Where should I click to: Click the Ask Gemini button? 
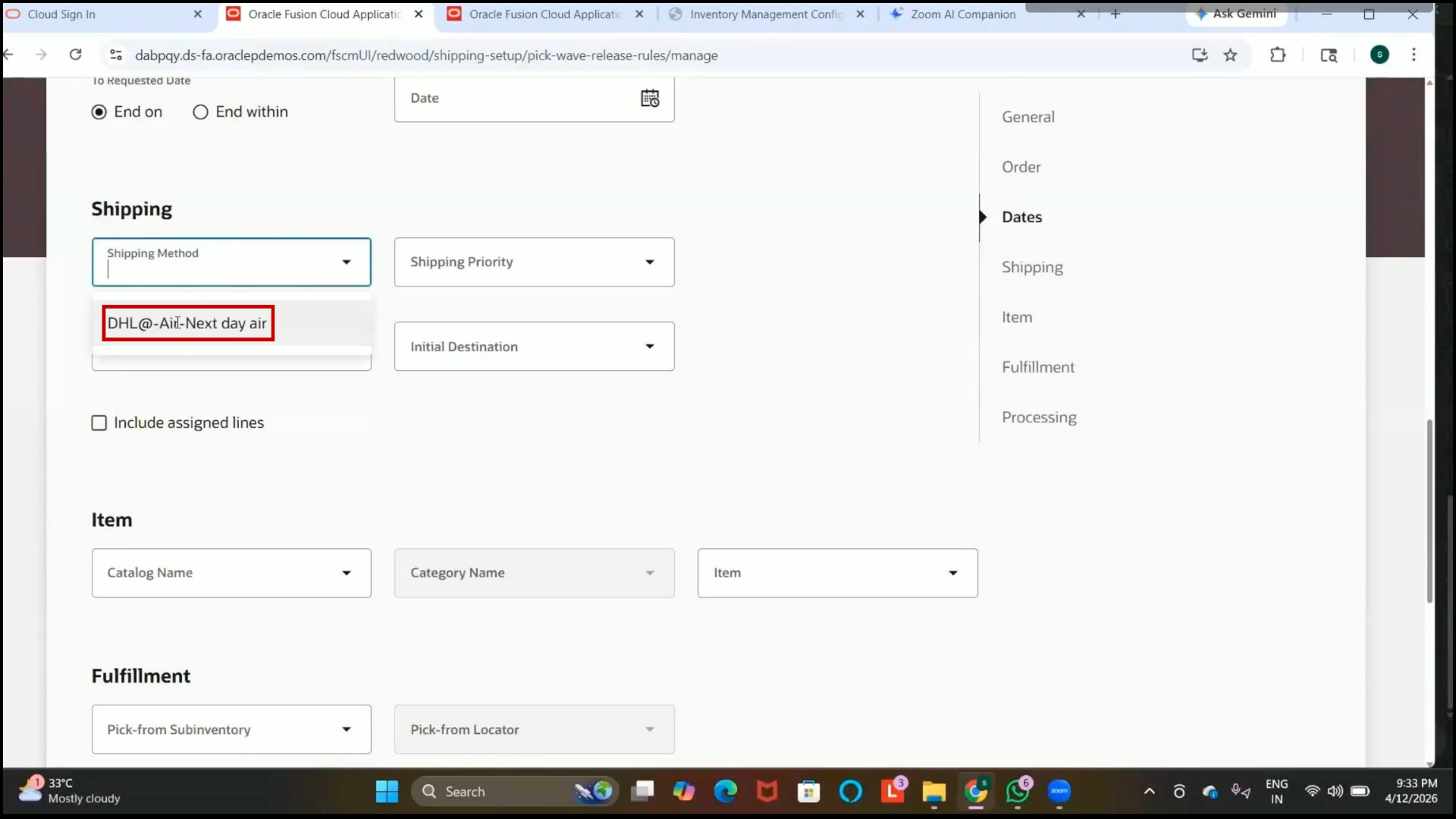[1236, 14]
